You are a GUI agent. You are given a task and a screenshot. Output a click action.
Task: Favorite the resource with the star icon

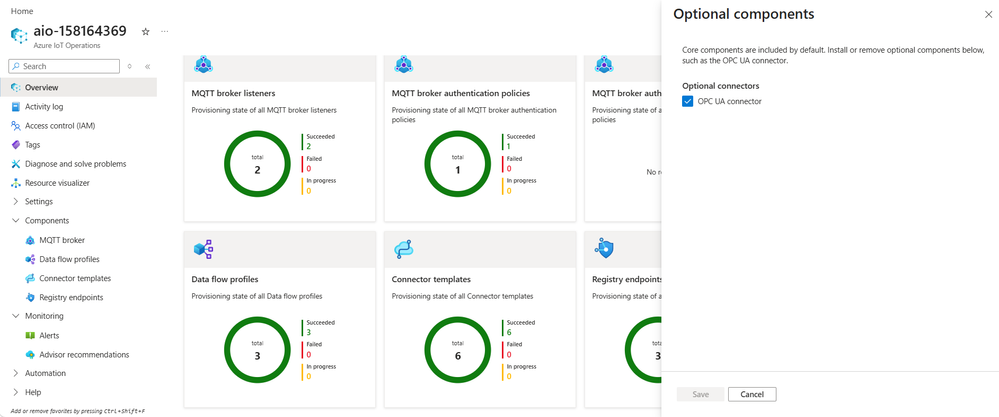tap(145, 31)
